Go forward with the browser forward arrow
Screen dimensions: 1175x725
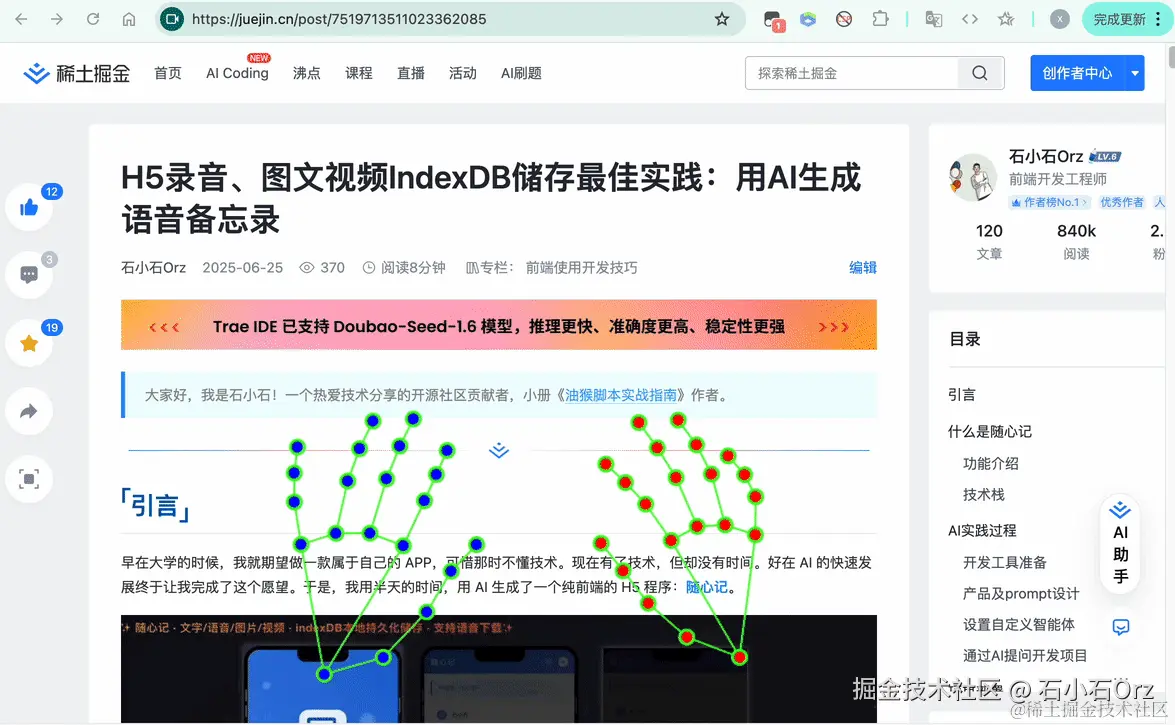57,19
